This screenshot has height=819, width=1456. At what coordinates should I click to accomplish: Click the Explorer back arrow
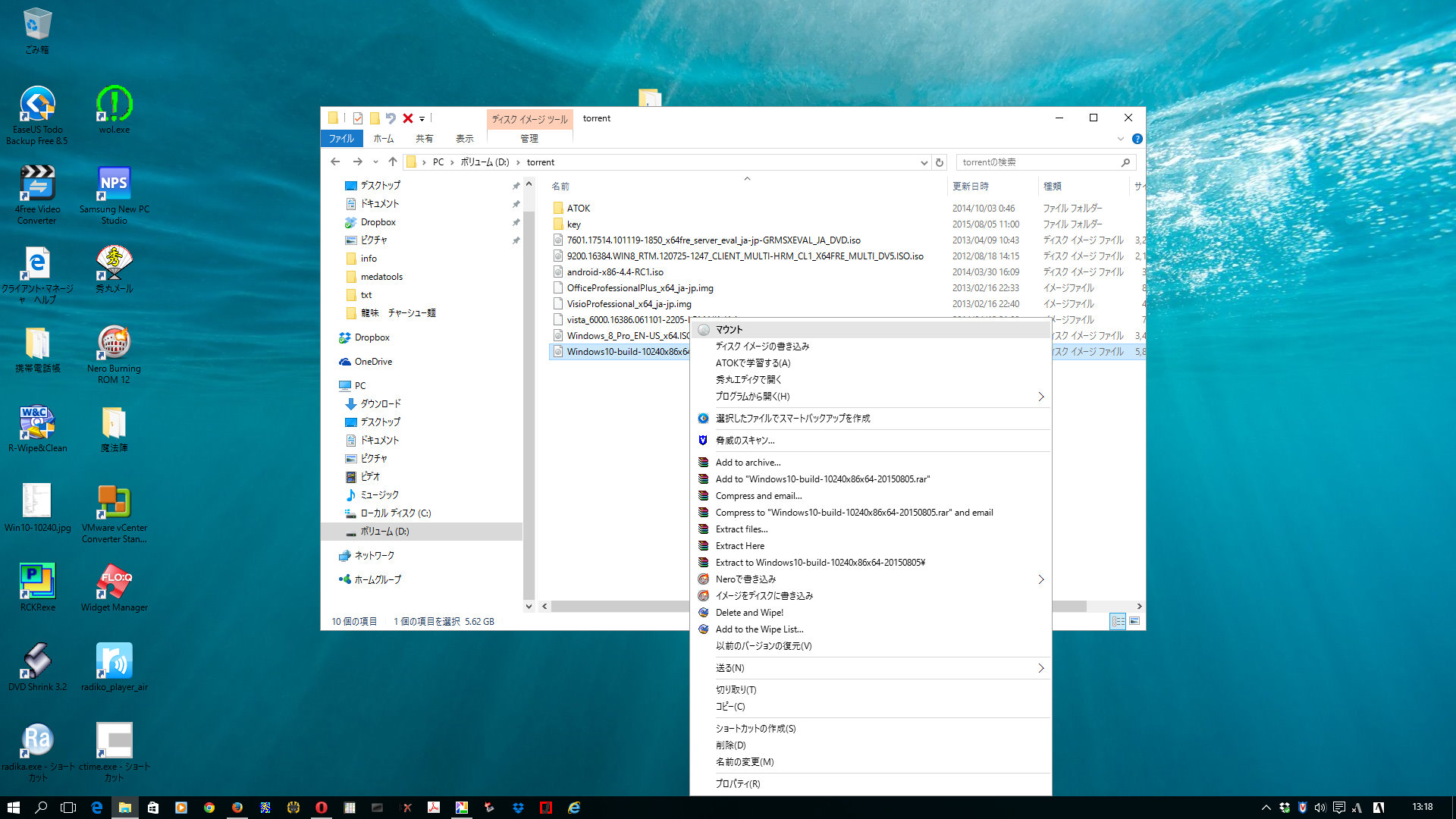335,162
